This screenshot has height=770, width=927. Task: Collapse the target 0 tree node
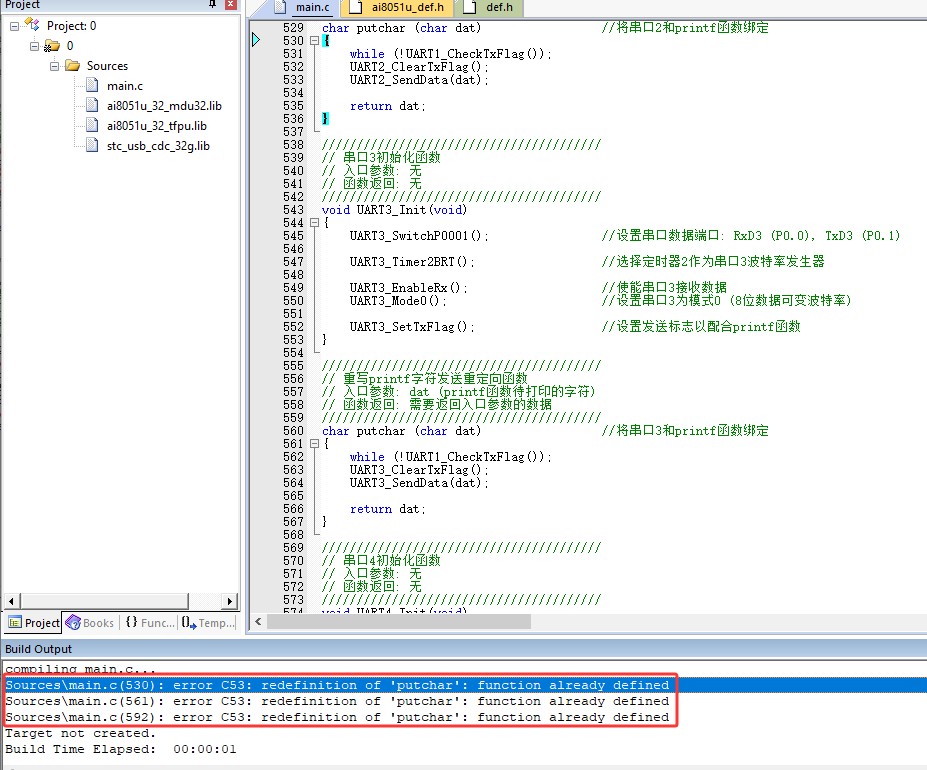[x=33, y=46]
